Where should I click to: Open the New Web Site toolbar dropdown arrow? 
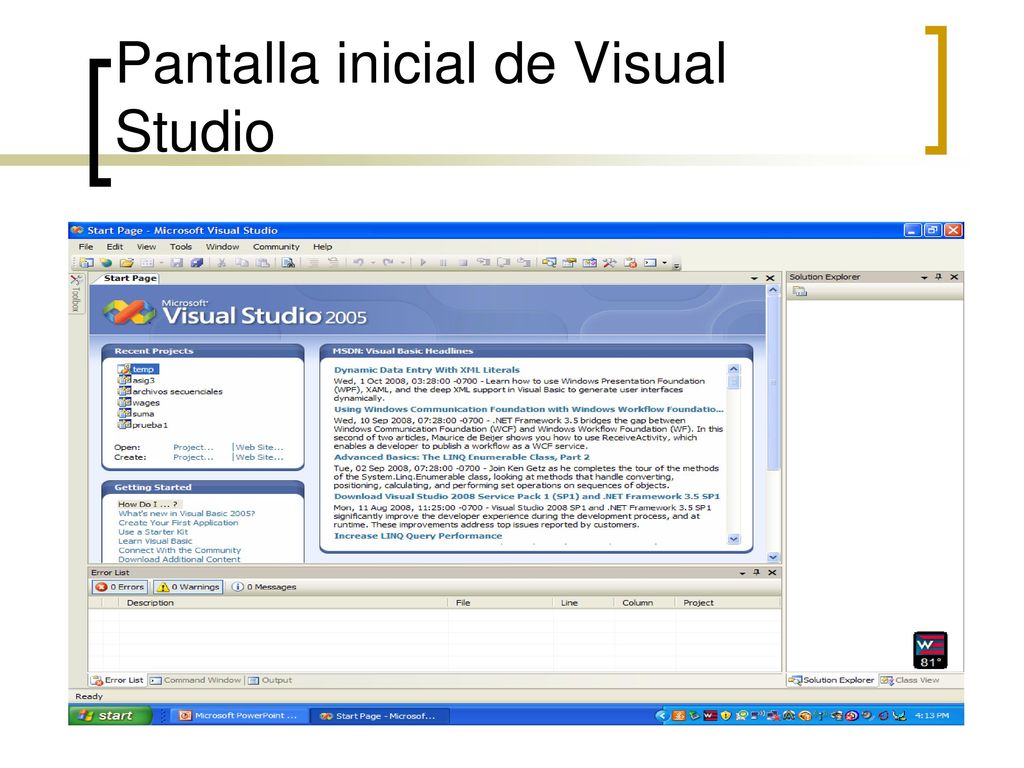pos(161,263)
